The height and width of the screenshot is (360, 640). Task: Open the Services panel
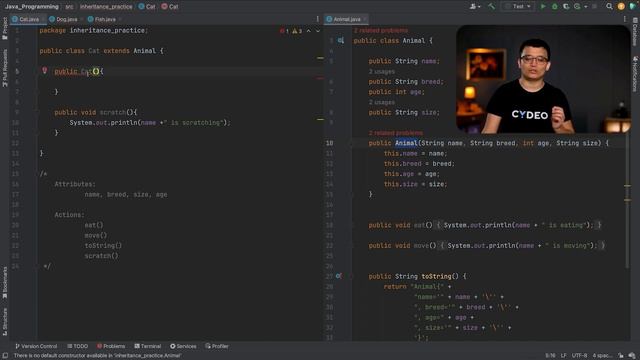183,346
